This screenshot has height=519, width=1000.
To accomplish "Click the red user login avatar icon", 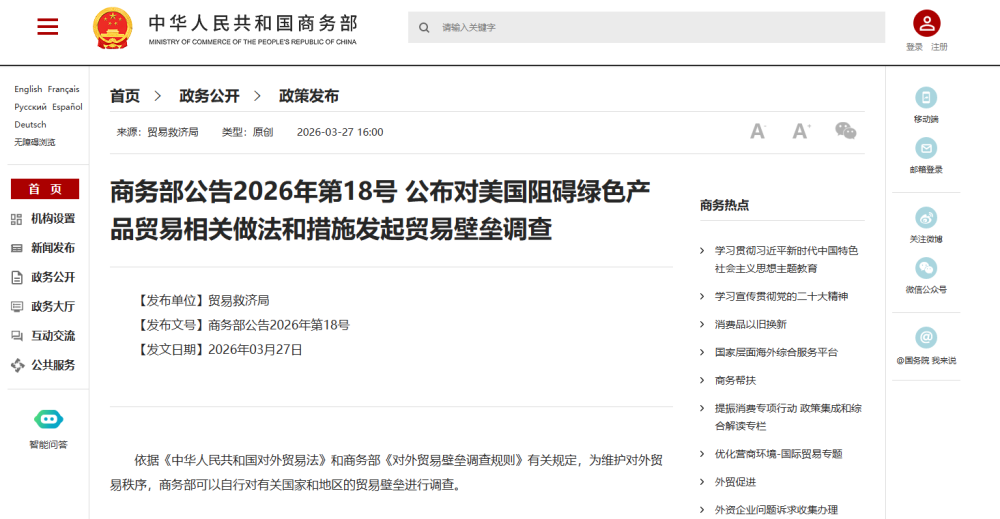I will point(926,24).
